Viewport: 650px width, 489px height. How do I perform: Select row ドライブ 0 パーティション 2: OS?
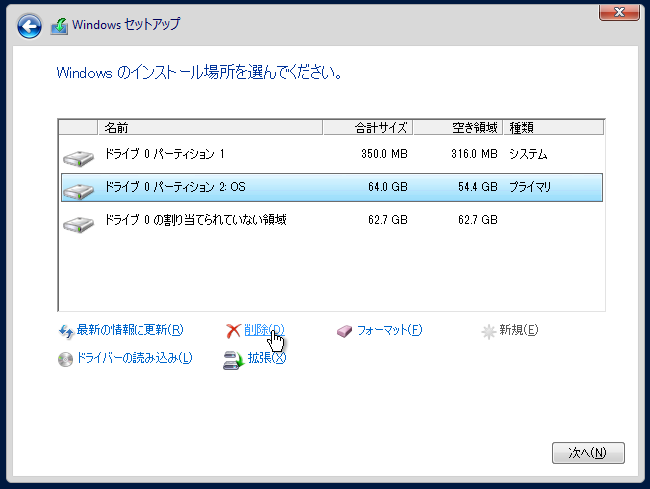(332, 187)
